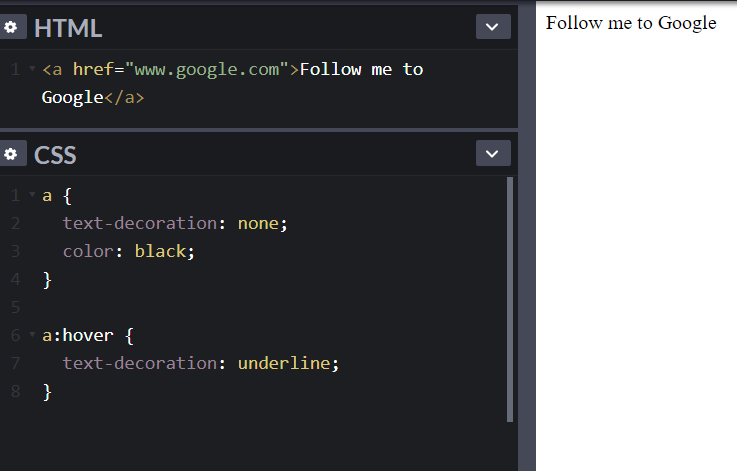Place cursor on 'www.google.com' href value
This screenshot has height=471, width=737.
[x=206, y=70]
